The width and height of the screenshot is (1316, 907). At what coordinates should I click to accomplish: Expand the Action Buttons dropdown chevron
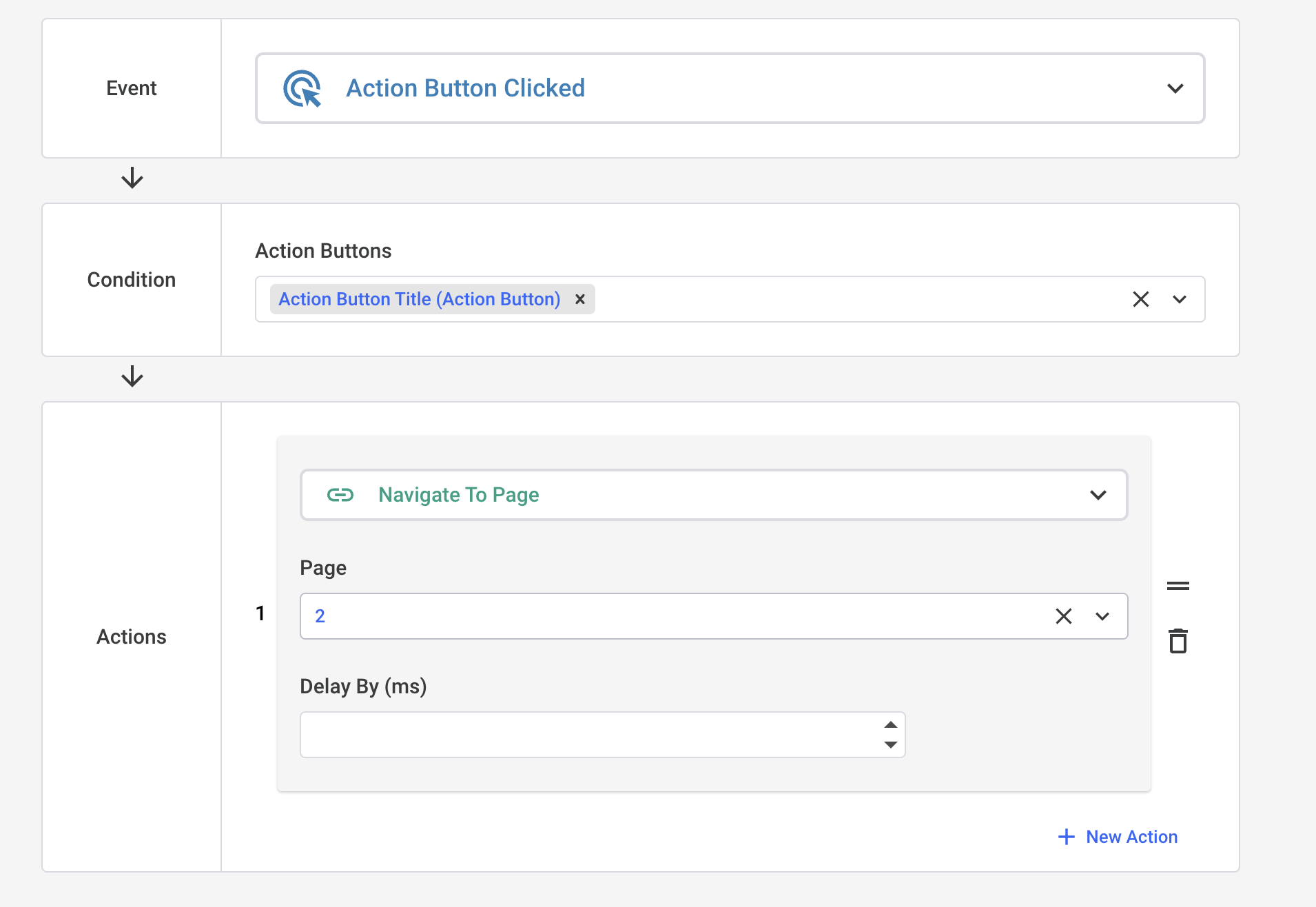[1180, 299]
